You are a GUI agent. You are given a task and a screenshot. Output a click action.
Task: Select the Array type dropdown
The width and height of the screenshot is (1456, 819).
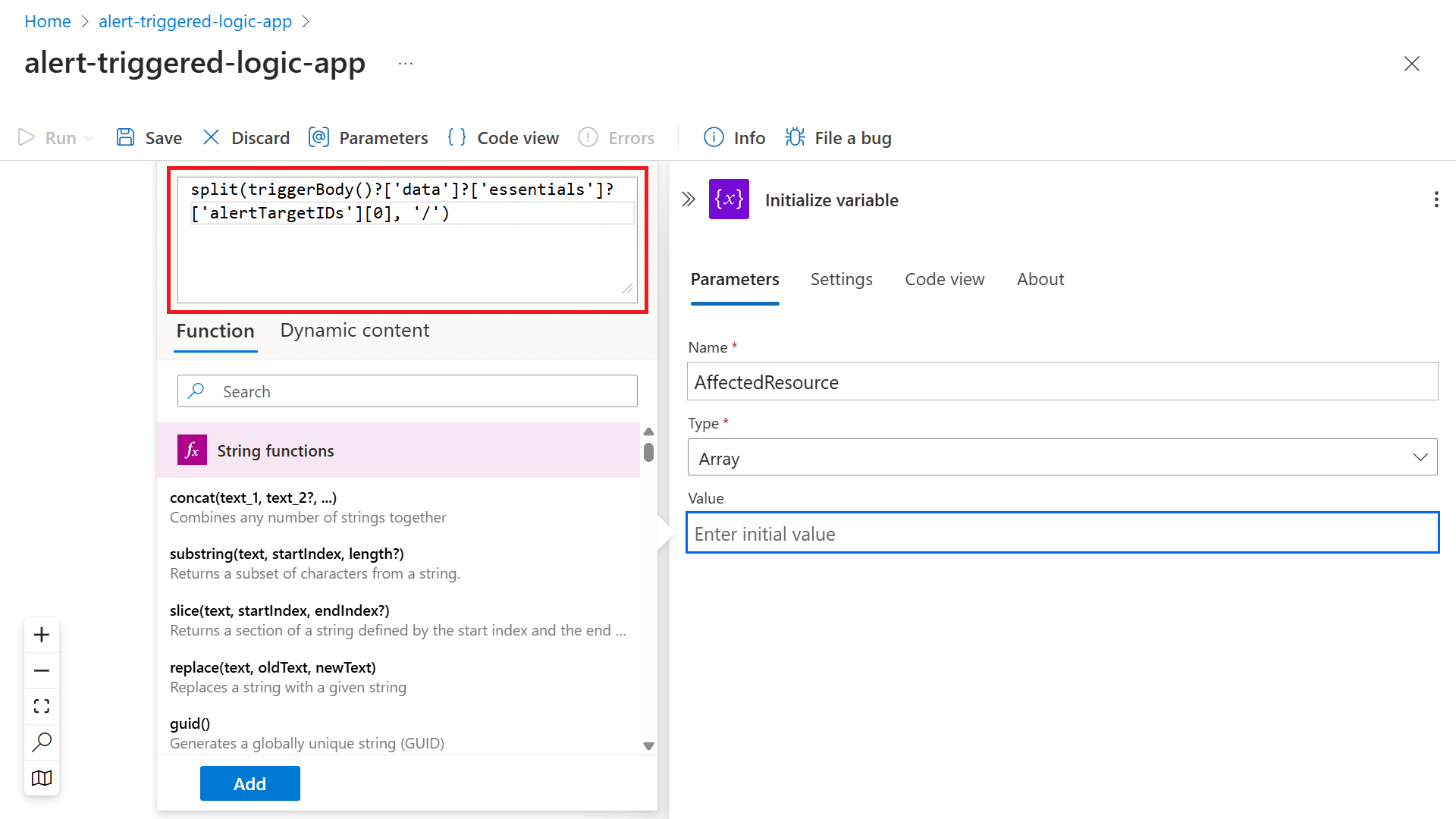pos(1062,458)
